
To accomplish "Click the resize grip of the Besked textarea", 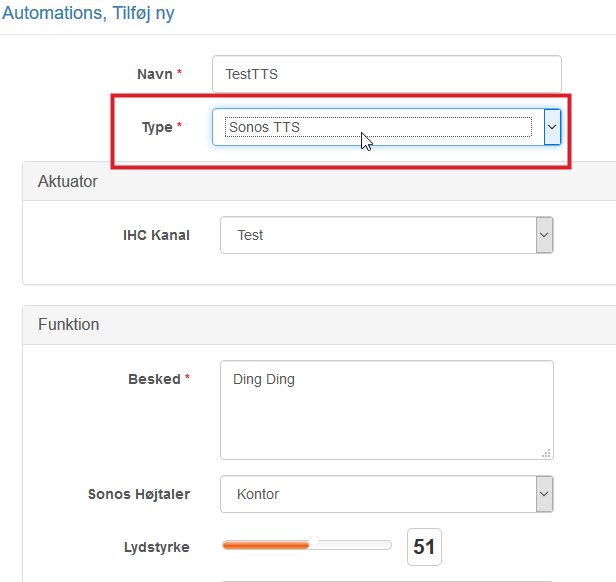I will [x=546, y=452].
